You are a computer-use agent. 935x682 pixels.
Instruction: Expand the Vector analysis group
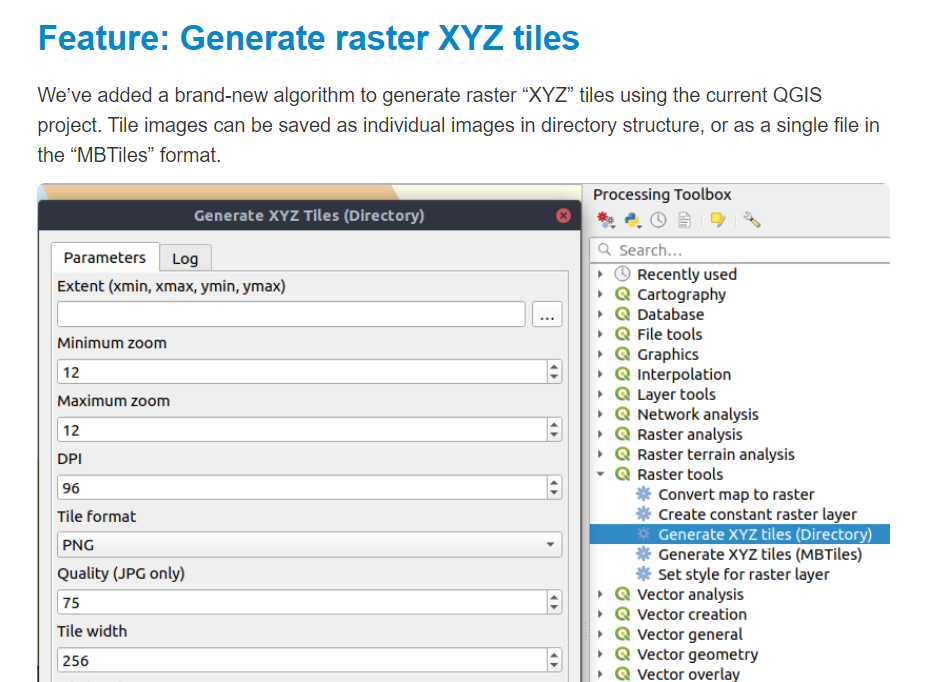pyautogui.click(x=600, y=594)
